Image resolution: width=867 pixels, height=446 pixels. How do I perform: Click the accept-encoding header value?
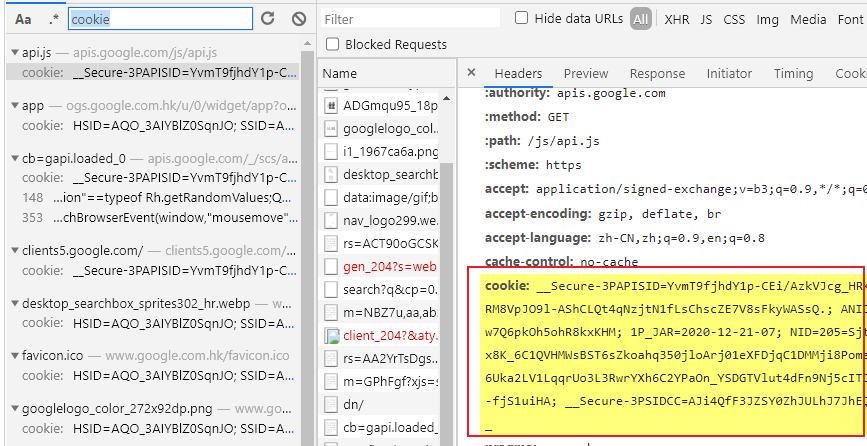[659, 214]
